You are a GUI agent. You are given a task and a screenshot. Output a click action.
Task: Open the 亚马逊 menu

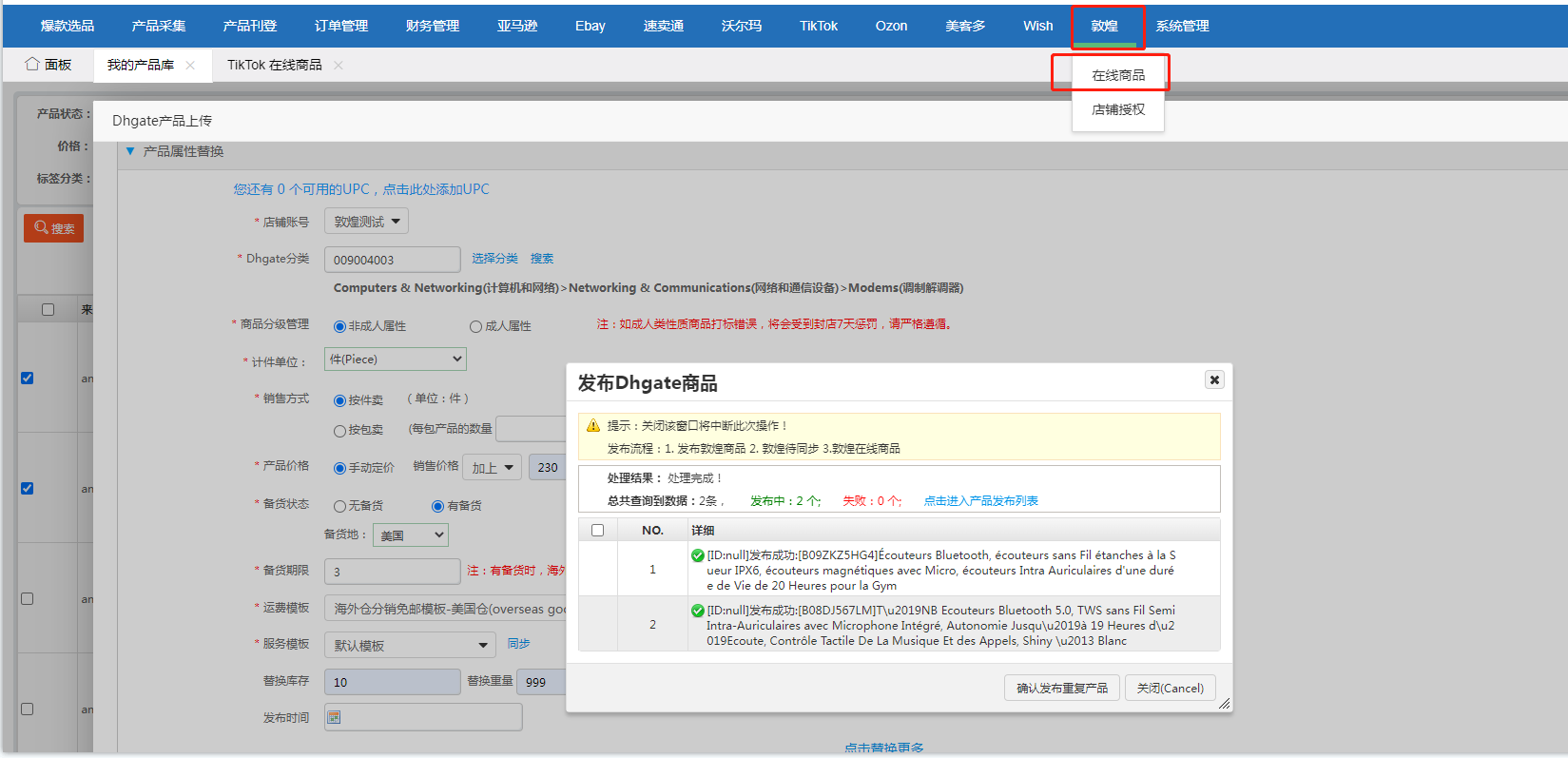[x=517, y=26]
